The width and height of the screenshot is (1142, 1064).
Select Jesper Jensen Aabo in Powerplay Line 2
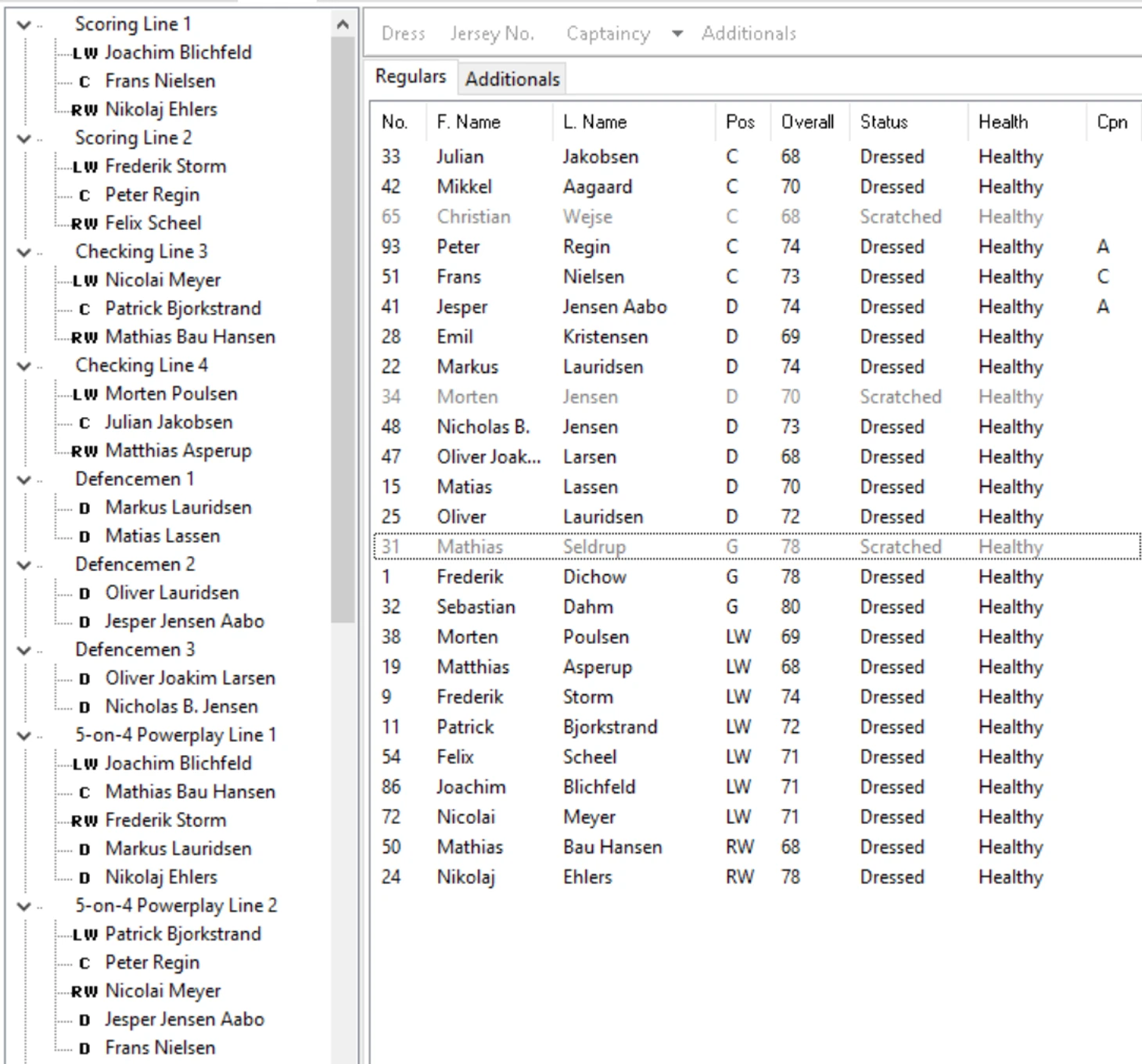tap(185, 1019)
